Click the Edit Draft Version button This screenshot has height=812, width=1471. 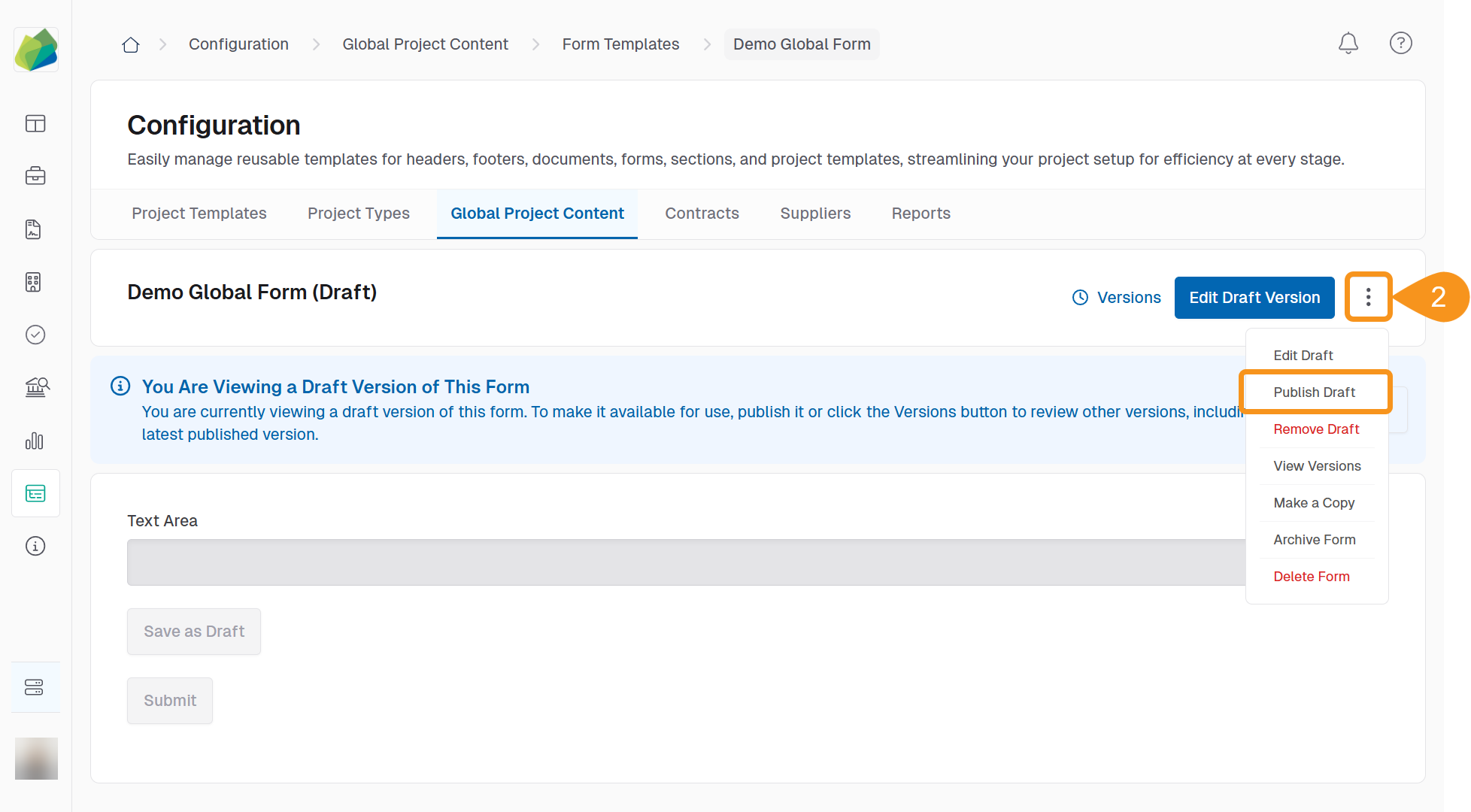point(1254,298)
